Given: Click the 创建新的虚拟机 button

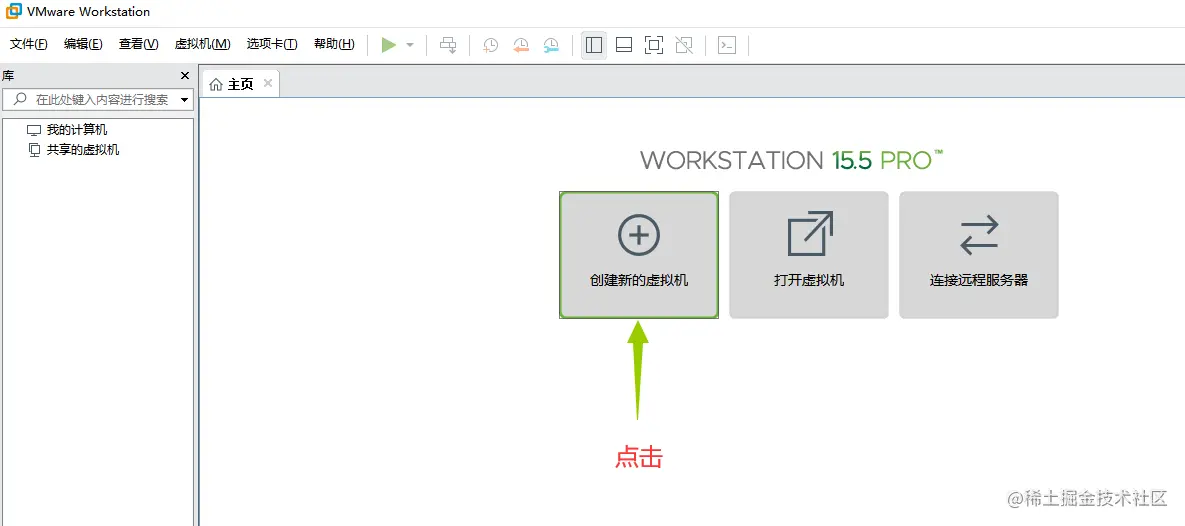Looking at the screenshot, I should 639,255.
